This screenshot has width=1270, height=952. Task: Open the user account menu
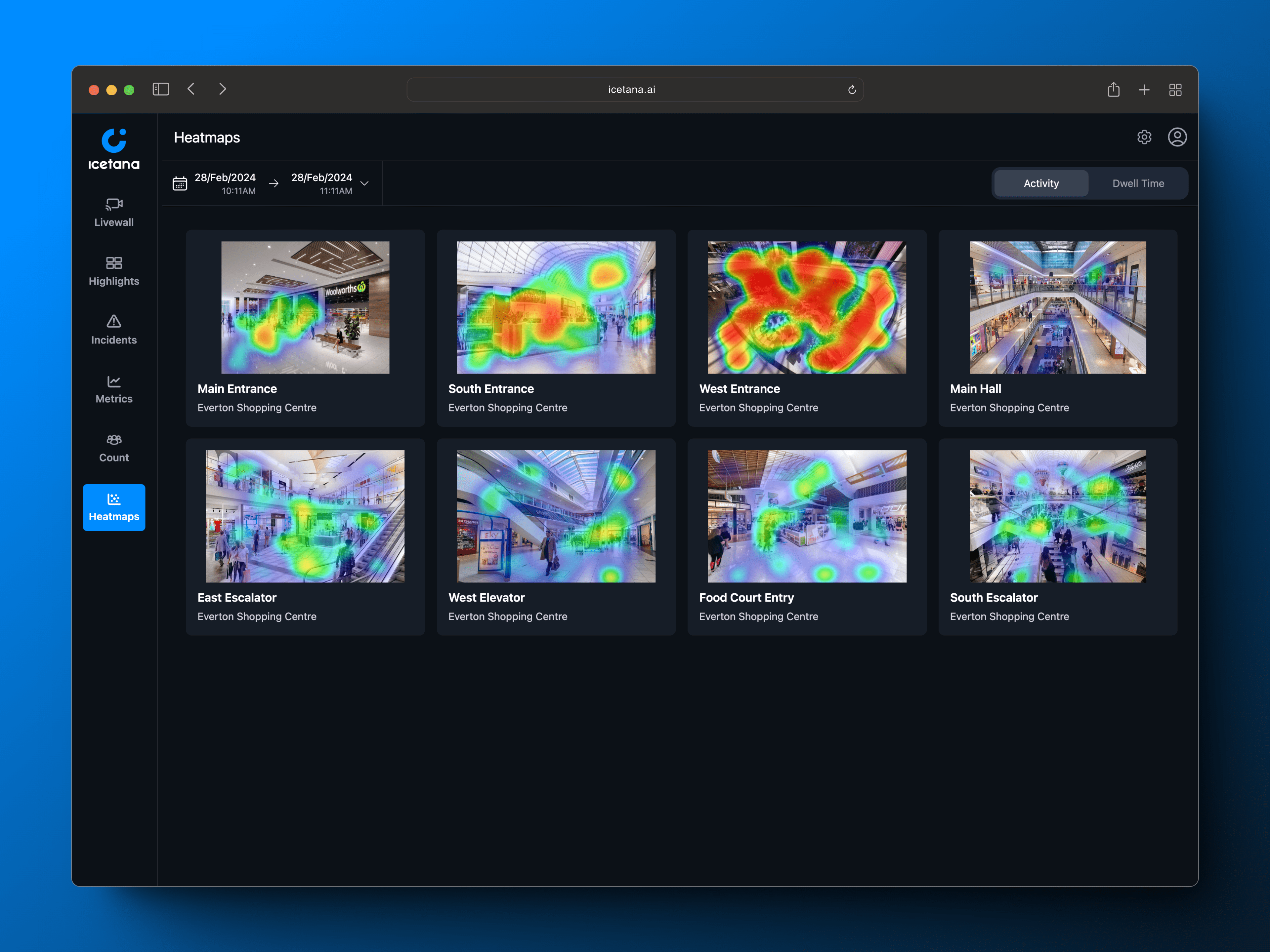pos(1177,137)
